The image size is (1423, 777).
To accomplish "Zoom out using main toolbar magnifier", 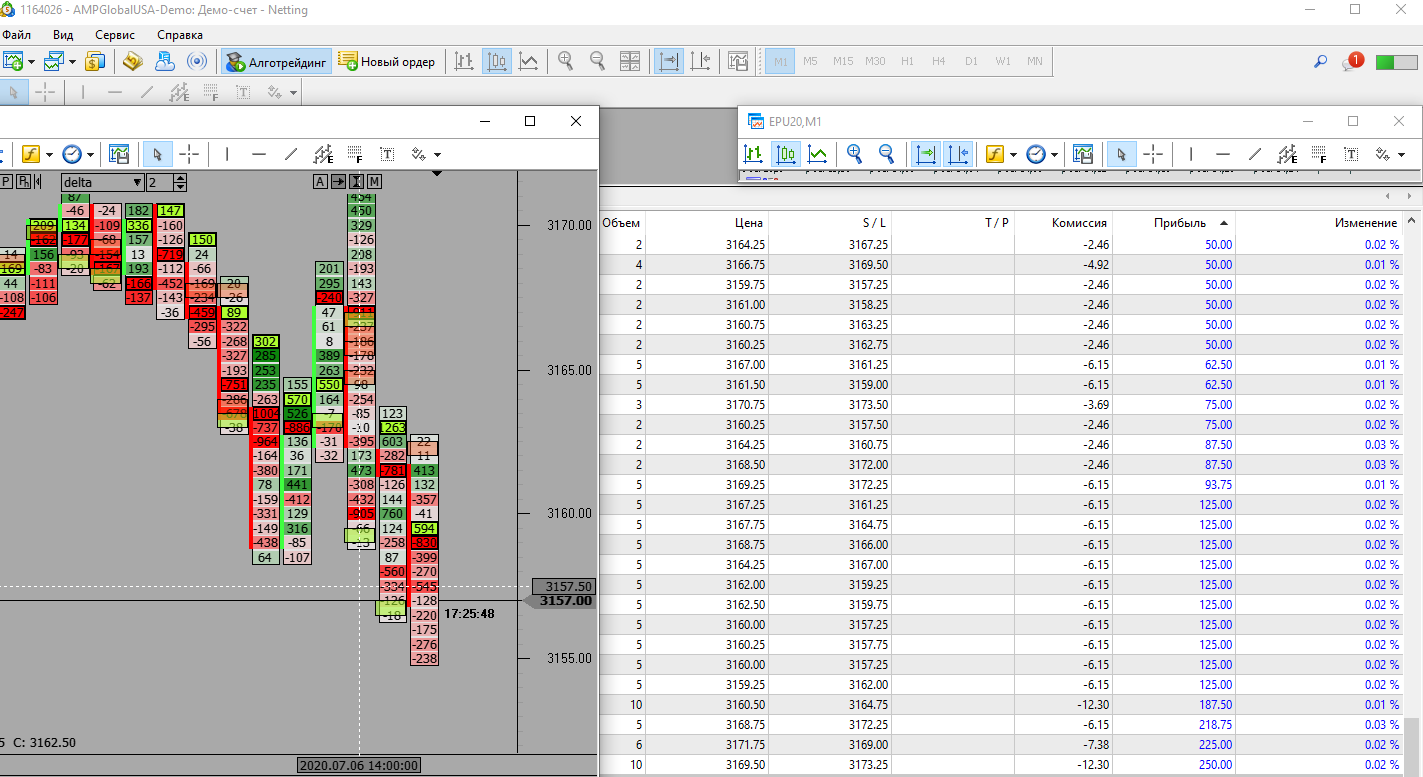I will pyautogui.click(x=598, y=62).
